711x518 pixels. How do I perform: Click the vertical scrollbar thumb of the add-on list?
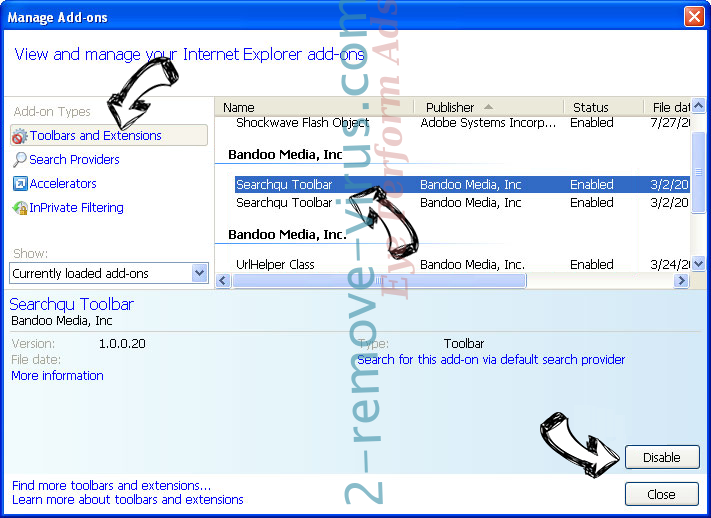(699, 171)
